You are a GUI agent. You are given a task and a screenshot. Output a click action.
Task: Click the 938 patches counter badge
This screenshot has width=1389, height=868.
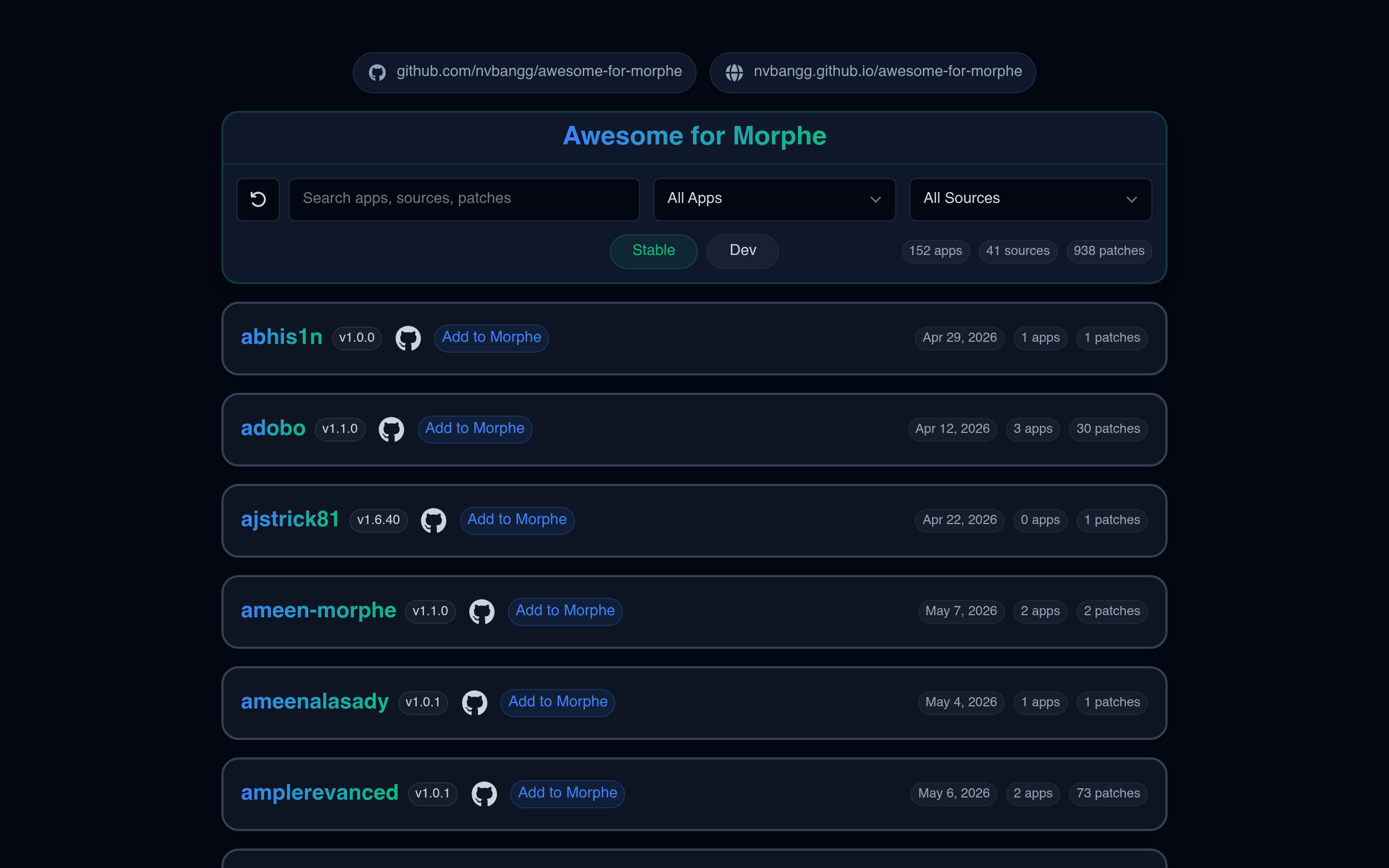pos(1109,251)
